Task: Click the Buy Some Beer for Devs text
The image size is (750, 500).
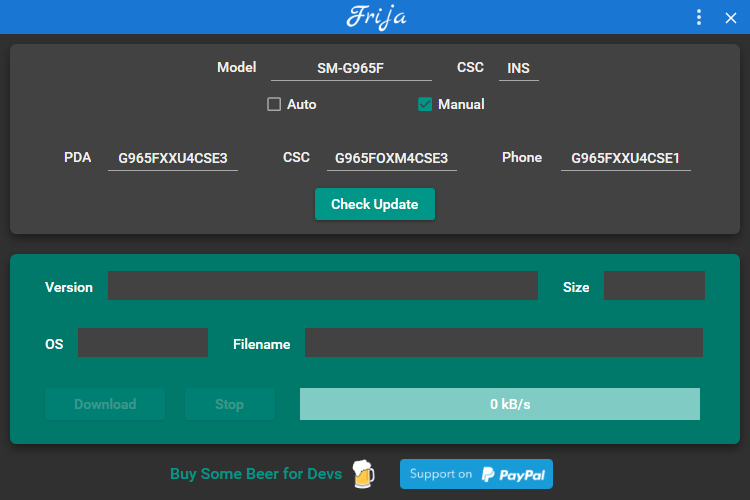Action: 256,474
